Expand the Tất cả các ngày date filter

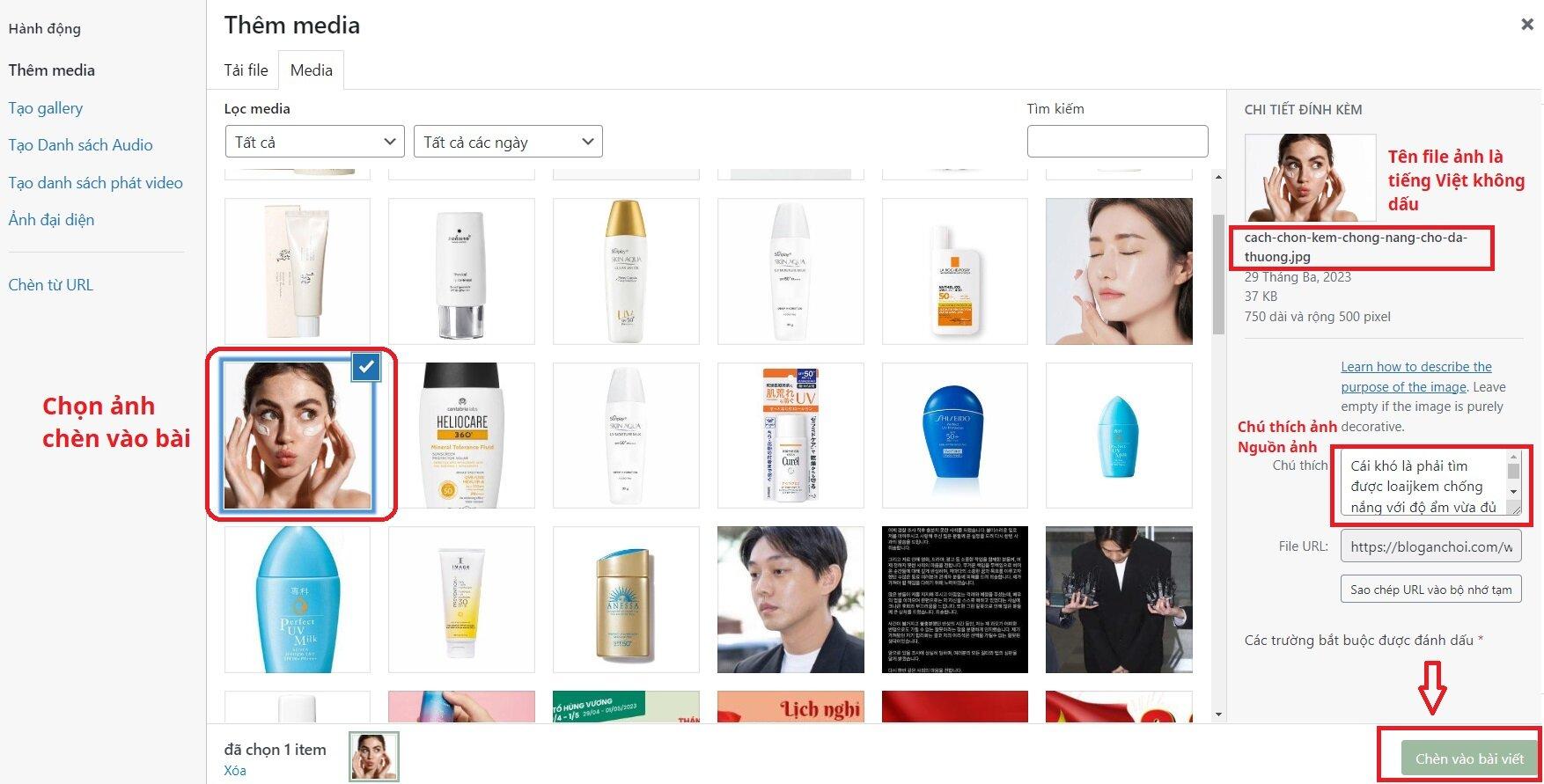coord(508,142)
